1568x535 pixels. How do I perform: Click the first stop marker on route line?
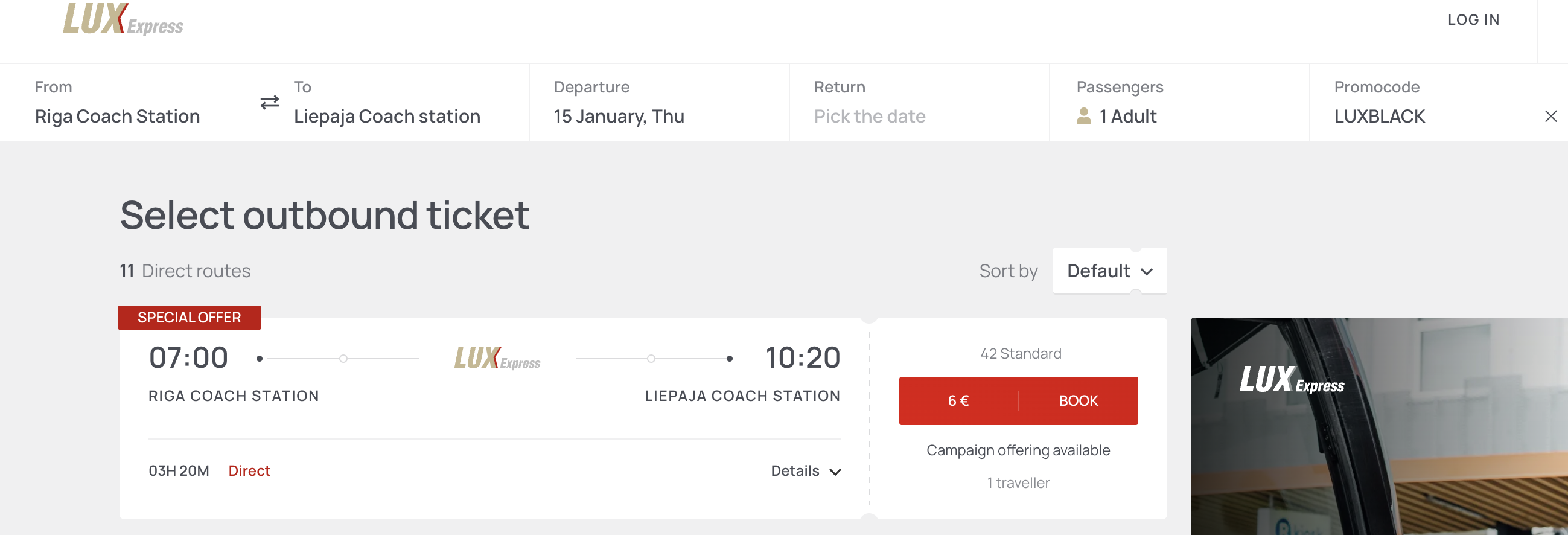[343, 359]
